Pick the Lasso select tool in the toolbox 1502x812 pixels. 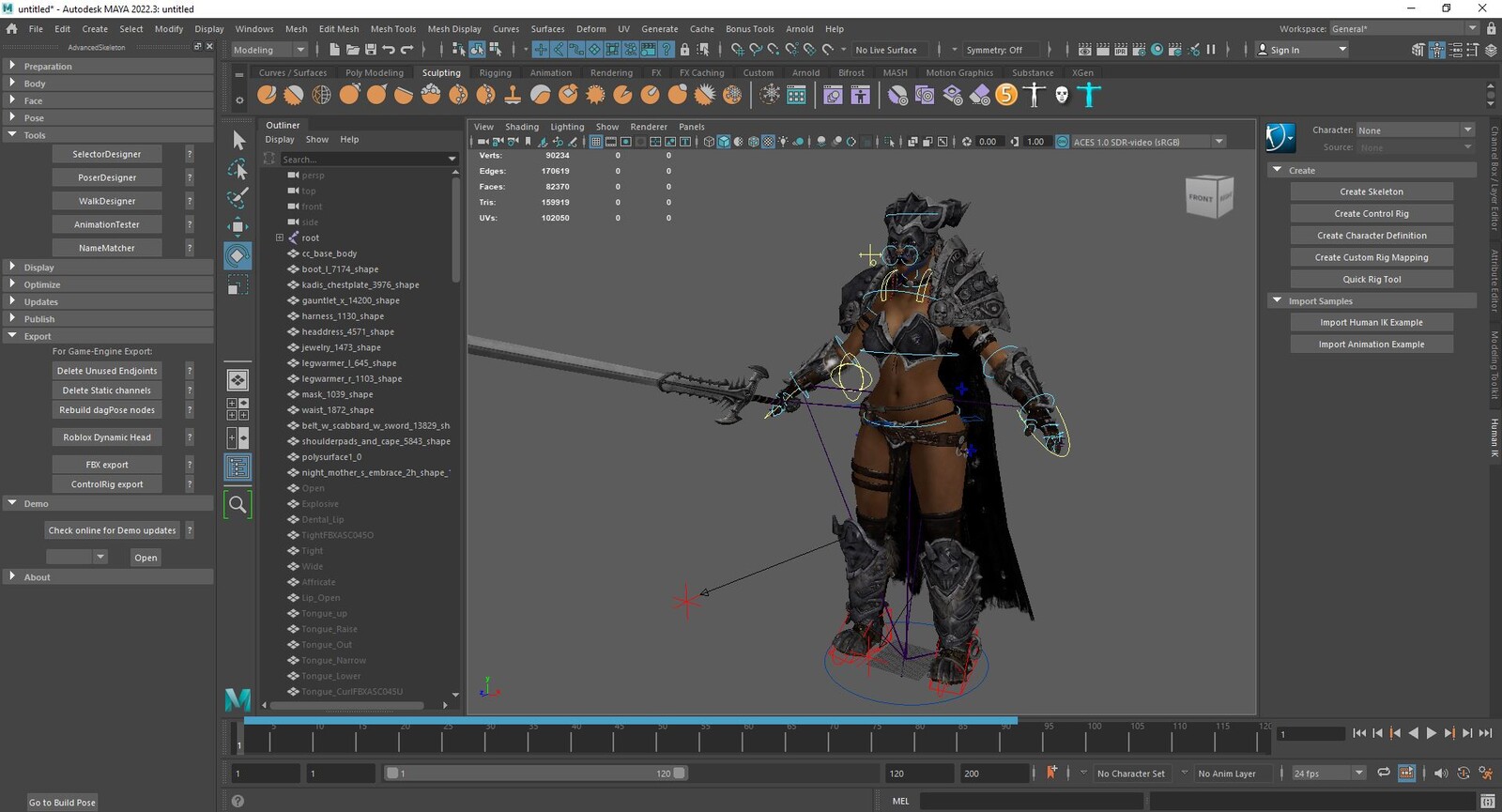(238, 169)
